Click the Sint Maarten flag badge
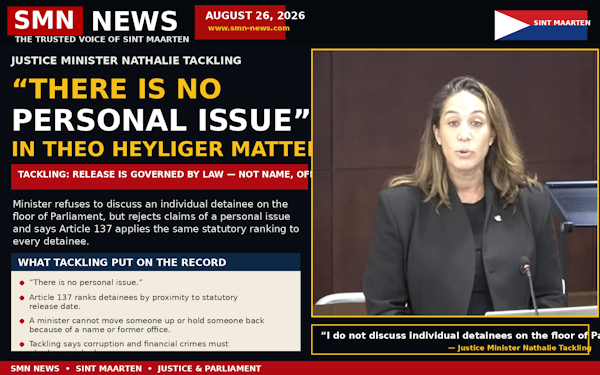Viewport: 600px width, 375px height. (541, 25)
